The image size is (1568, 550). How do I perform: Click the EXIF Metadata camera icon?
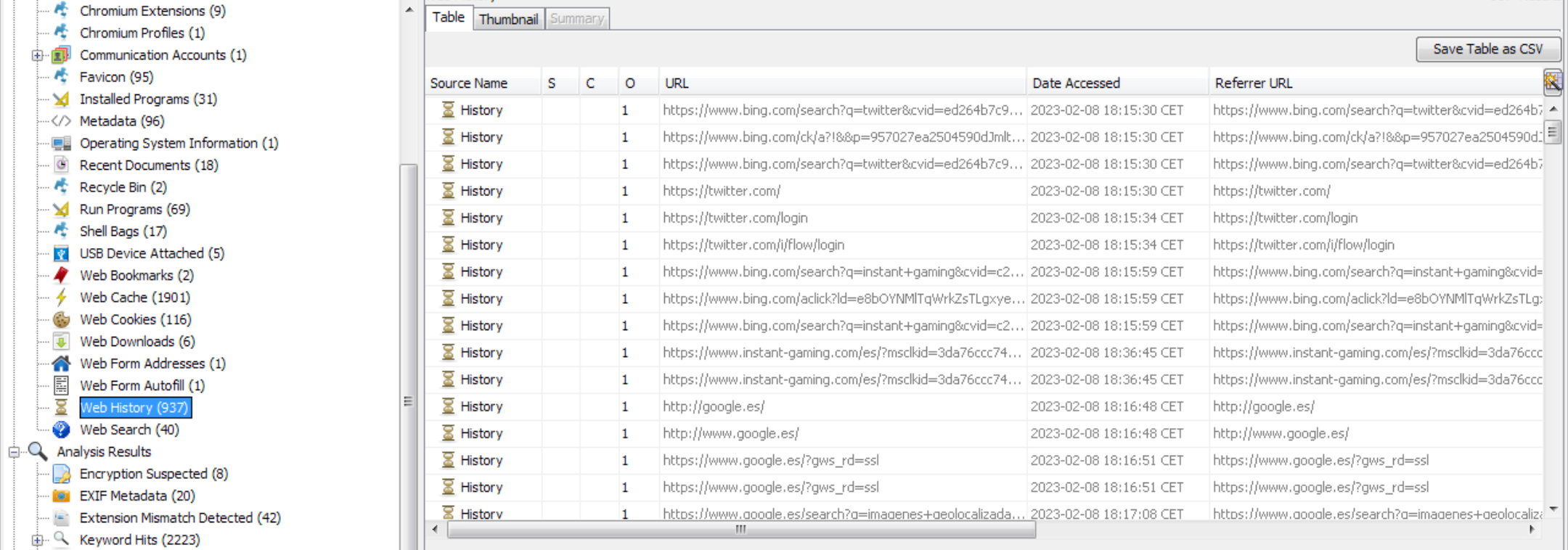pyautogui.click(x=62, y=496)
